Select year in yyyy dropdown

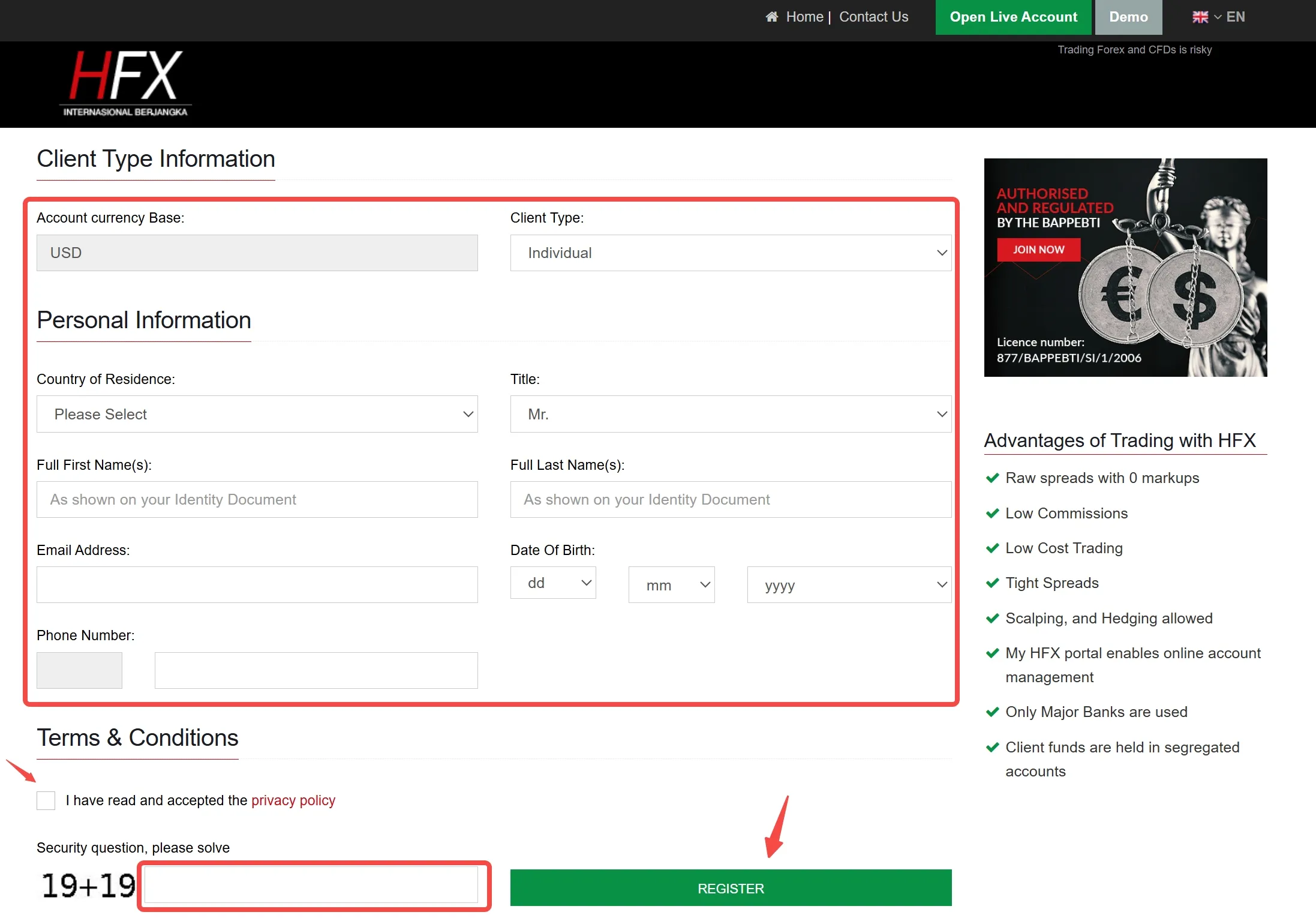pos(849,584)
